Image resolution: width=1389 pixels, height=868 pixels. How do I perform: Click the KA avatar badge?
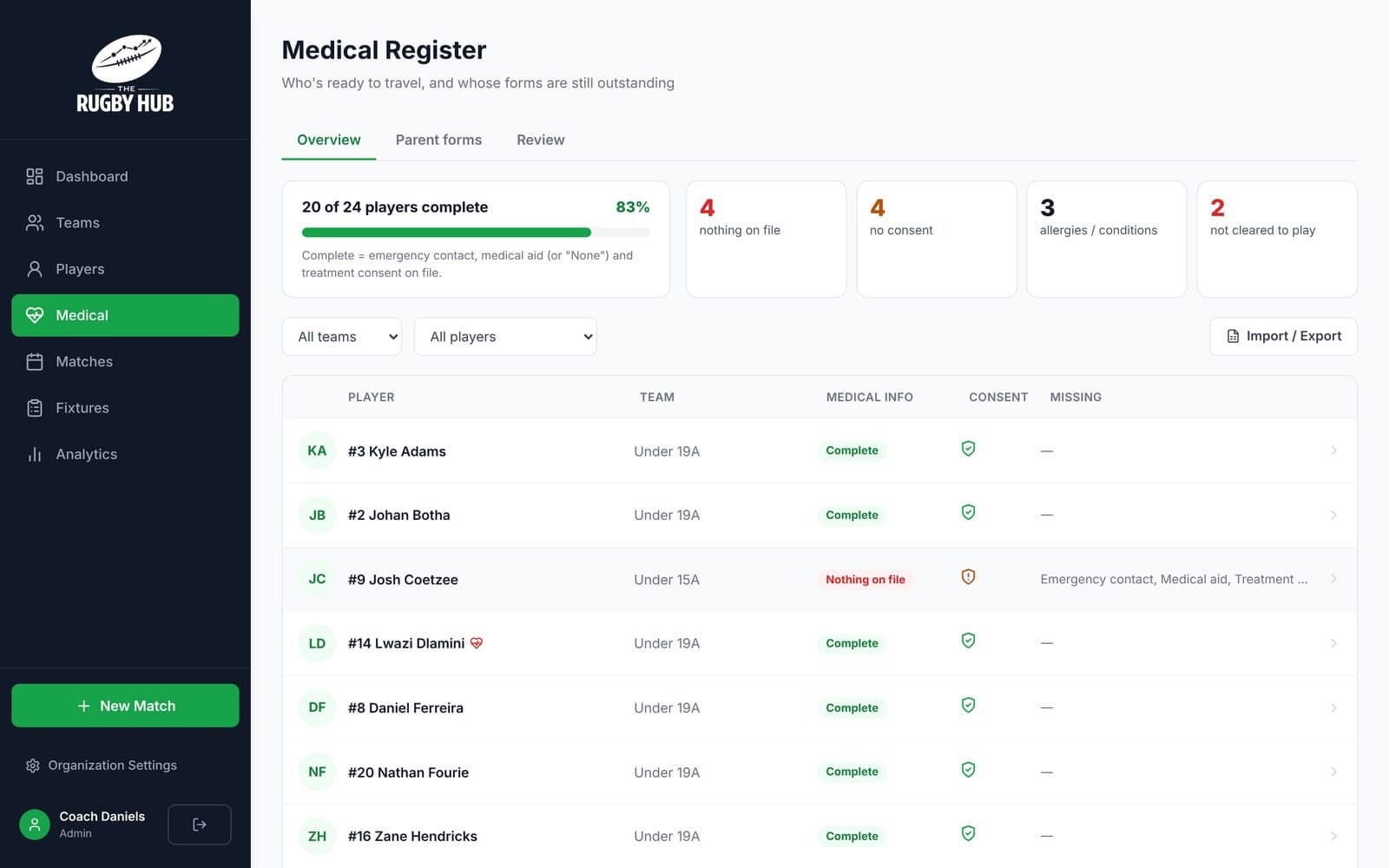point(317,450)
